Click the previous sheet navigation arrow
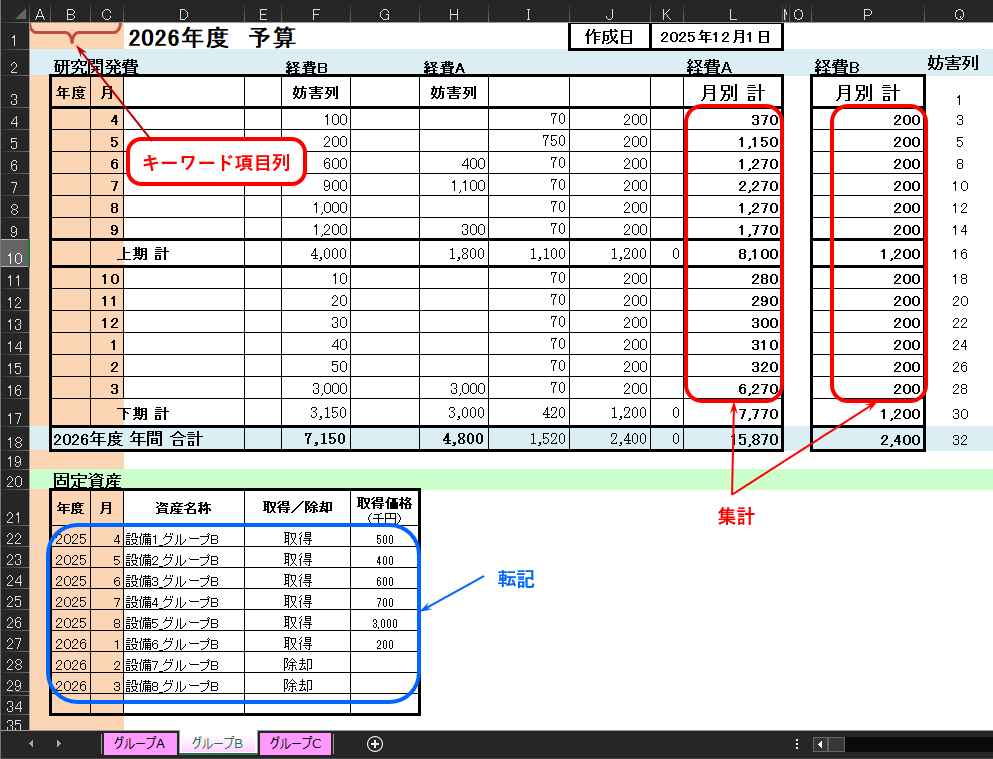993x759 pixels. 31,744
